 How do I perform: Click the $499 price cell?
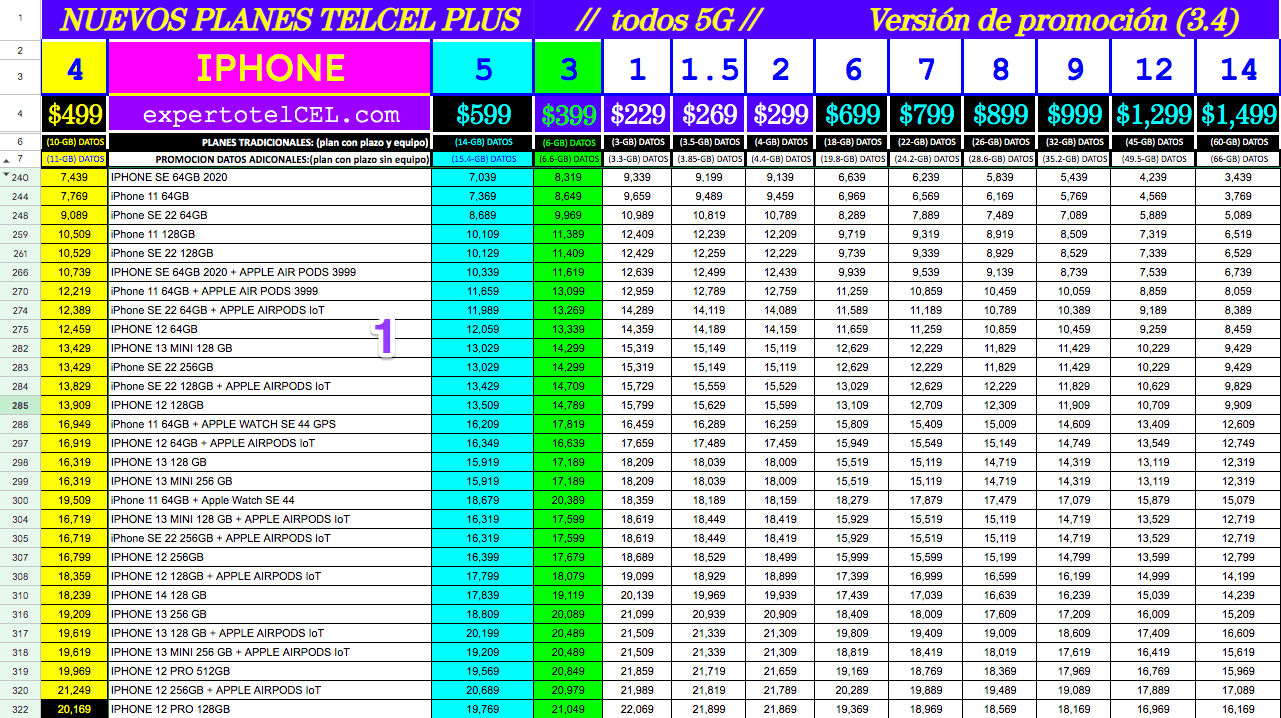[75, 114]
